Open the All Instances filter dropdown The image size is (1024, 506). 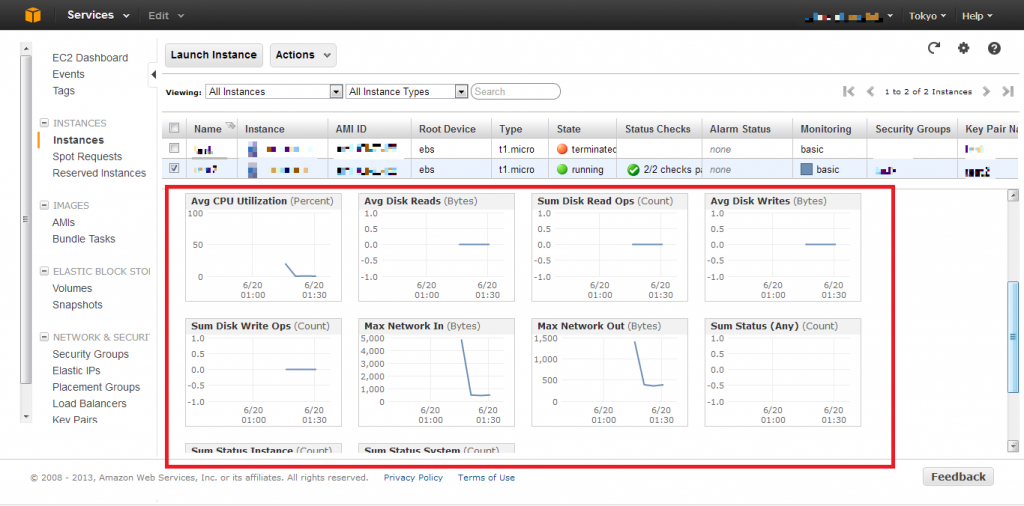(274, 91)
